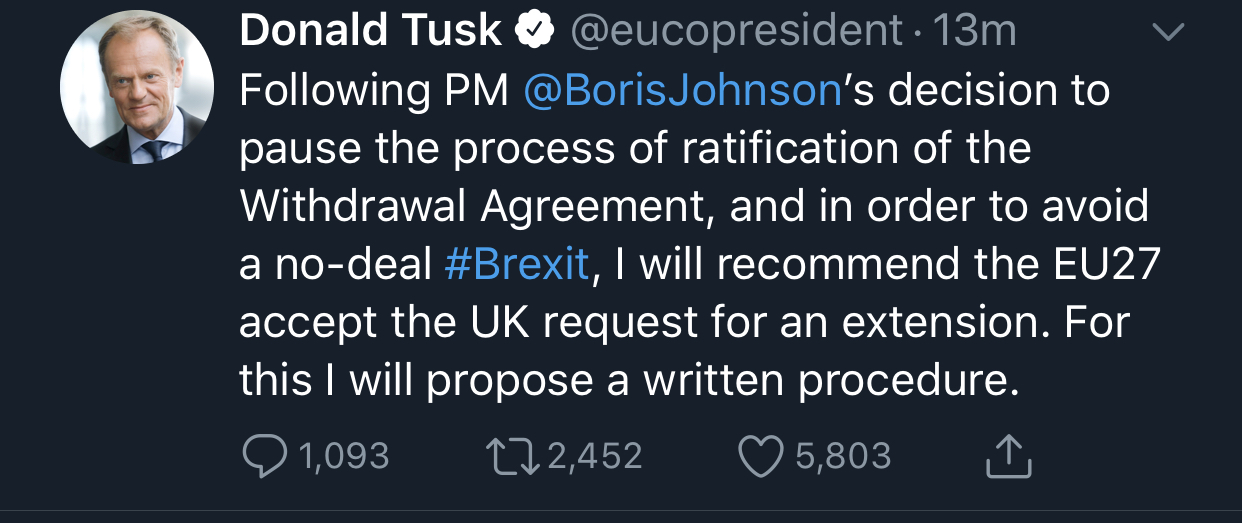Click the 5,803 likes count
The image size is (1242, 523).
pos(842,457)
